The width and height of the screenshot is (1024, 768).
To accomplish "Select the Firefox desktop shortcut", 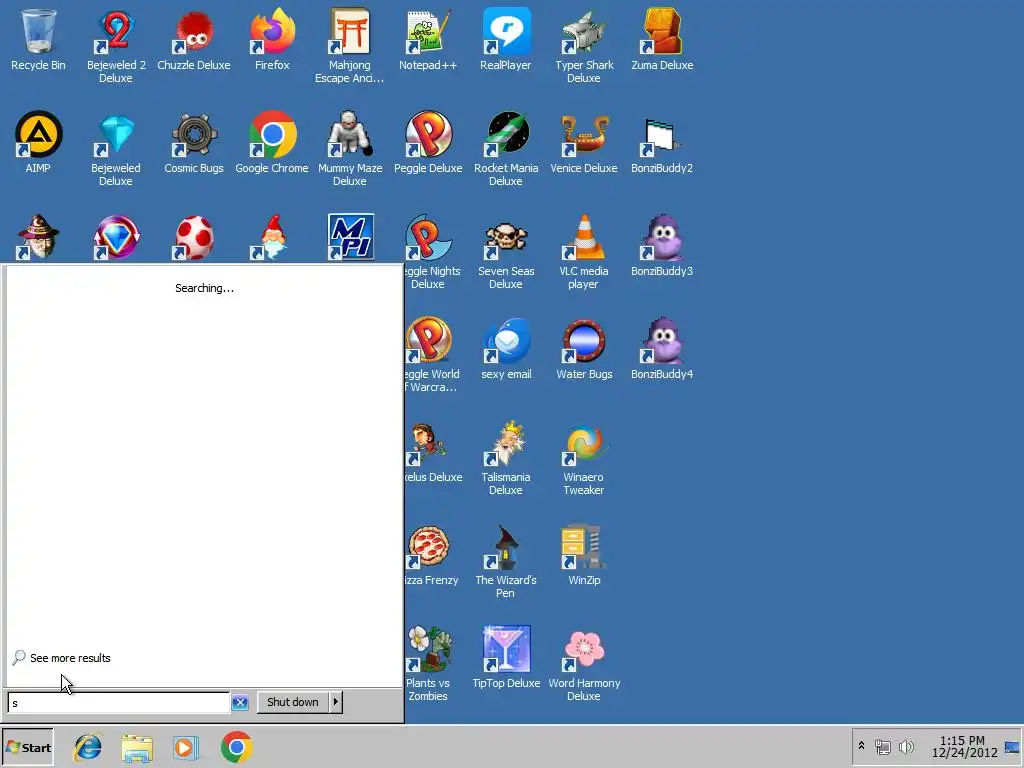I will (272, 40).
